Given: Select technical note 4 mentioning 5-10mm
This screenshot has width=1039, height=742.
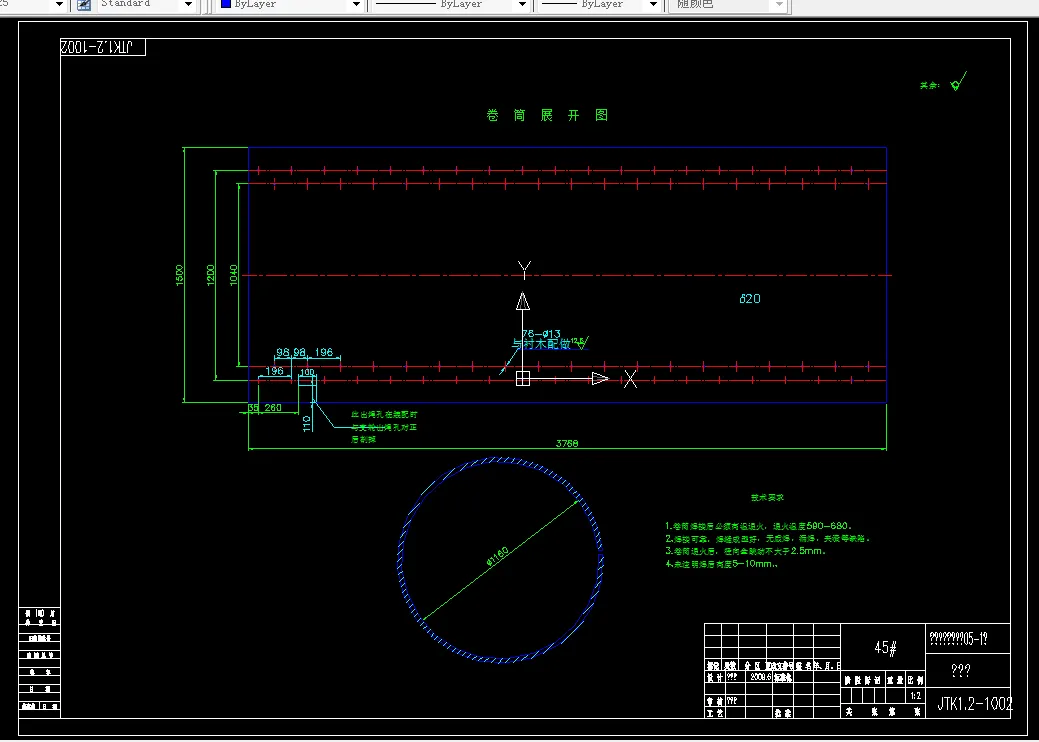Looking at the screenshot, I should [722, 564].
